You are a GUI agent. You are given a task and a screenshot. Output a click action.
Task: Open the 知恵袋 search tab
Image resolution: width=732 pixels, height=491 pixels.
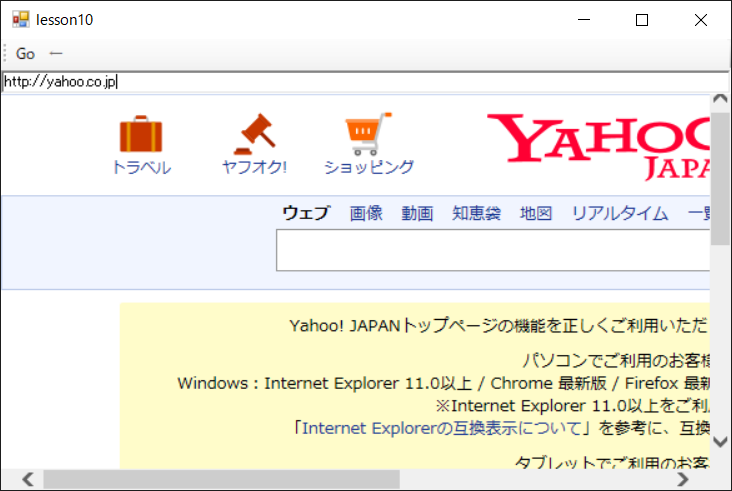476,213
